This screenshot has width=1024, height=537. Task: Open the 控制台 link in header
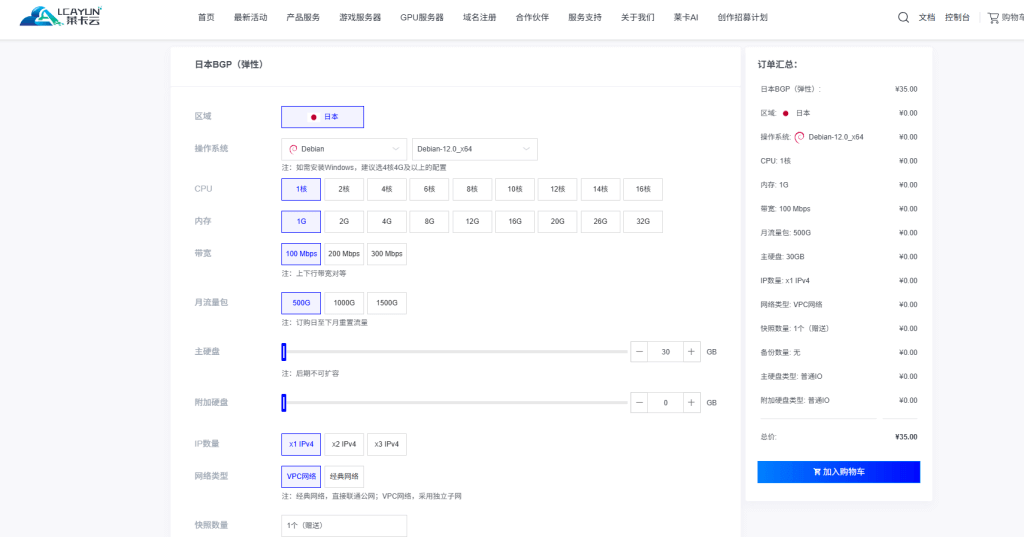point(957,18)
